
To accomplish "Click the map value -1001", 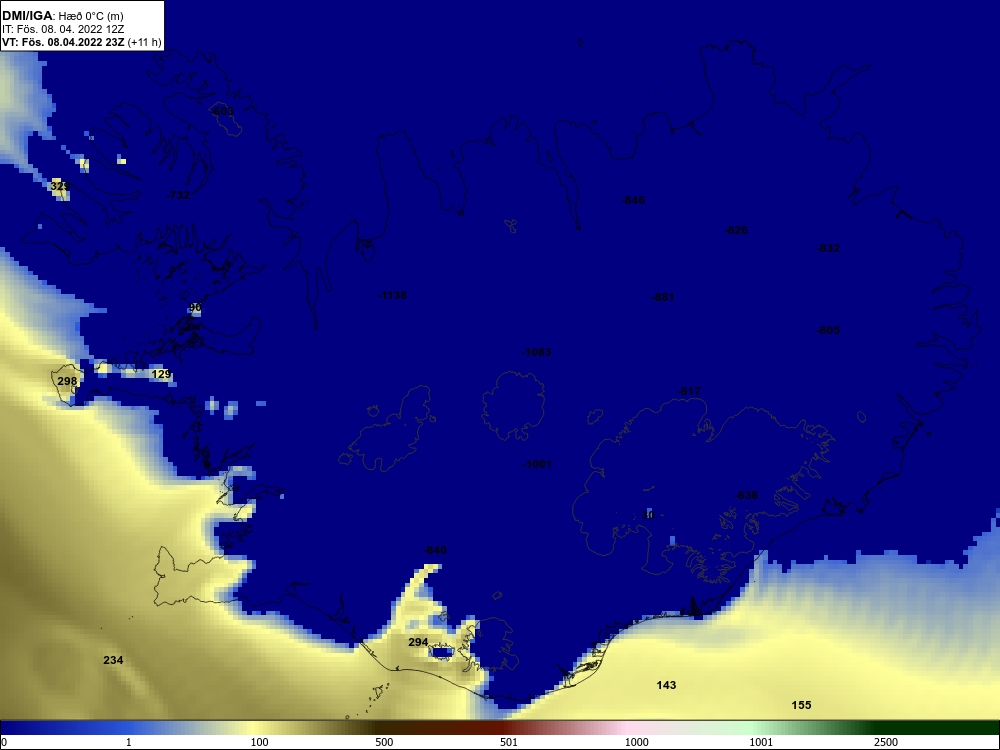I will 536,464.
